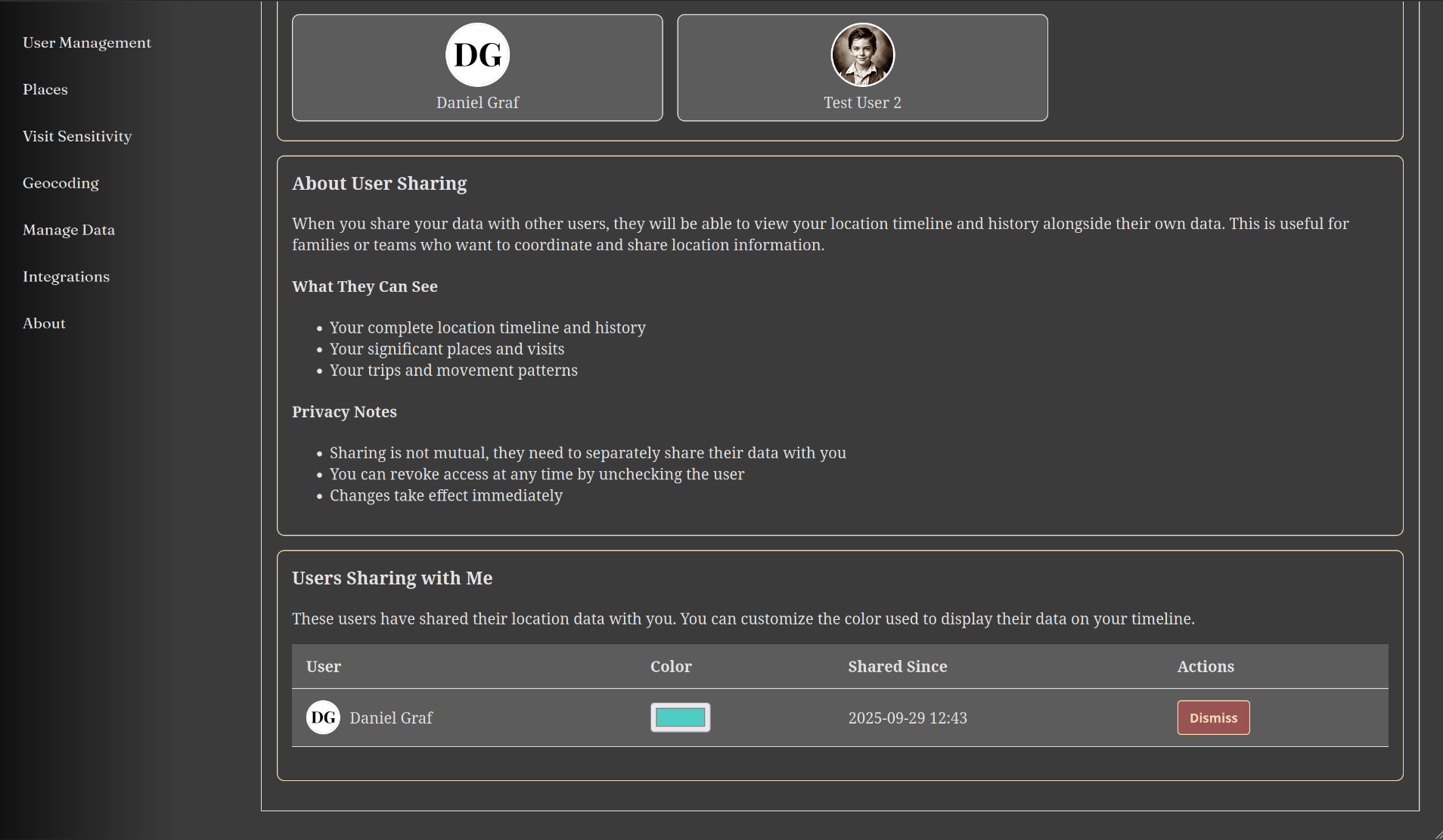This screenshot has width=1443, height=840.
Task: Open the User Management settings section
Action: [x=87, y=43]
